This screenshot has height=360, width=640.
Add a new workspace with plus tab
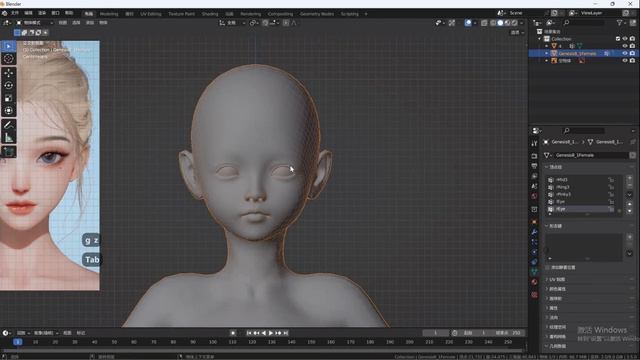coord(366,14)
